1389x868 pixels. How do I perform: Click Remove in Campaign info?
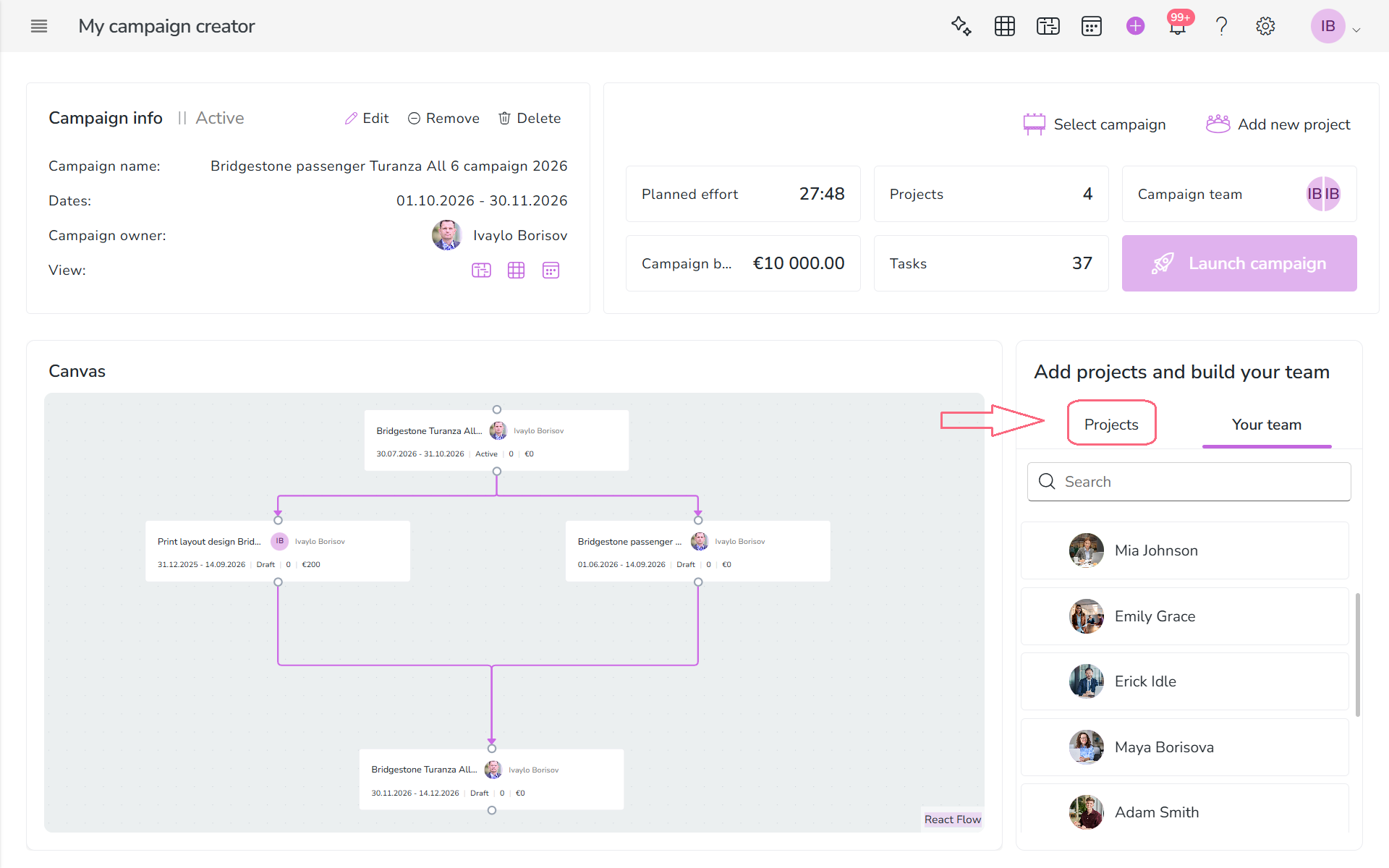pos(443,118)
